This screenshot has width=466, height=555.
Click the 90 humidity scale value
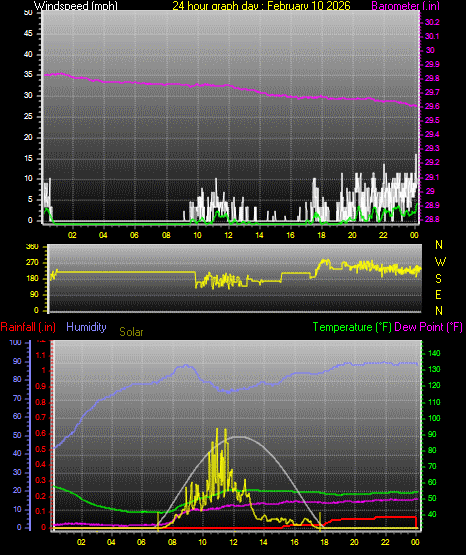coord(17,361)
